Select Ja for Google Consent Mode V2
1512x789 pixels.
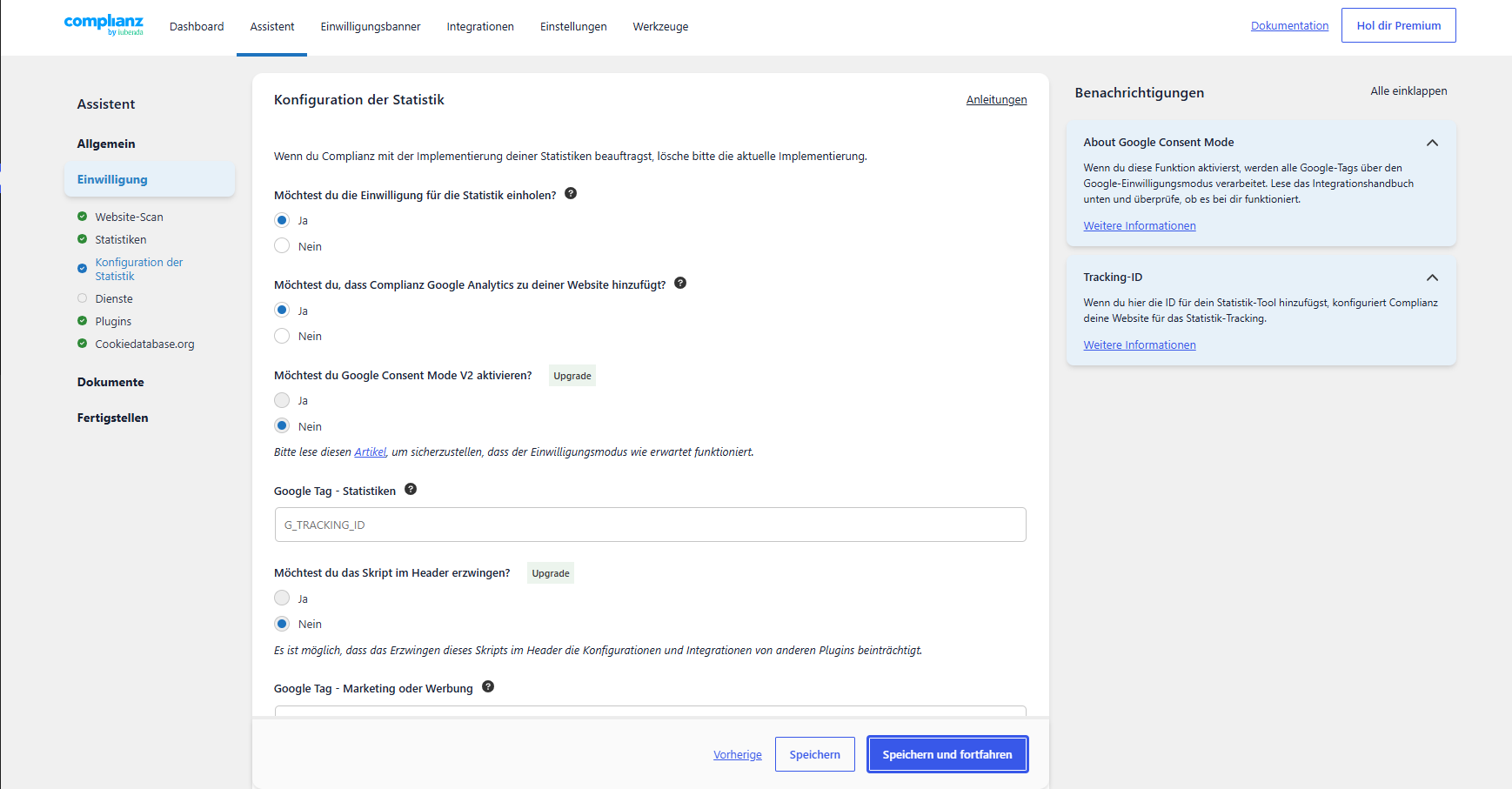tap(282, 400)
